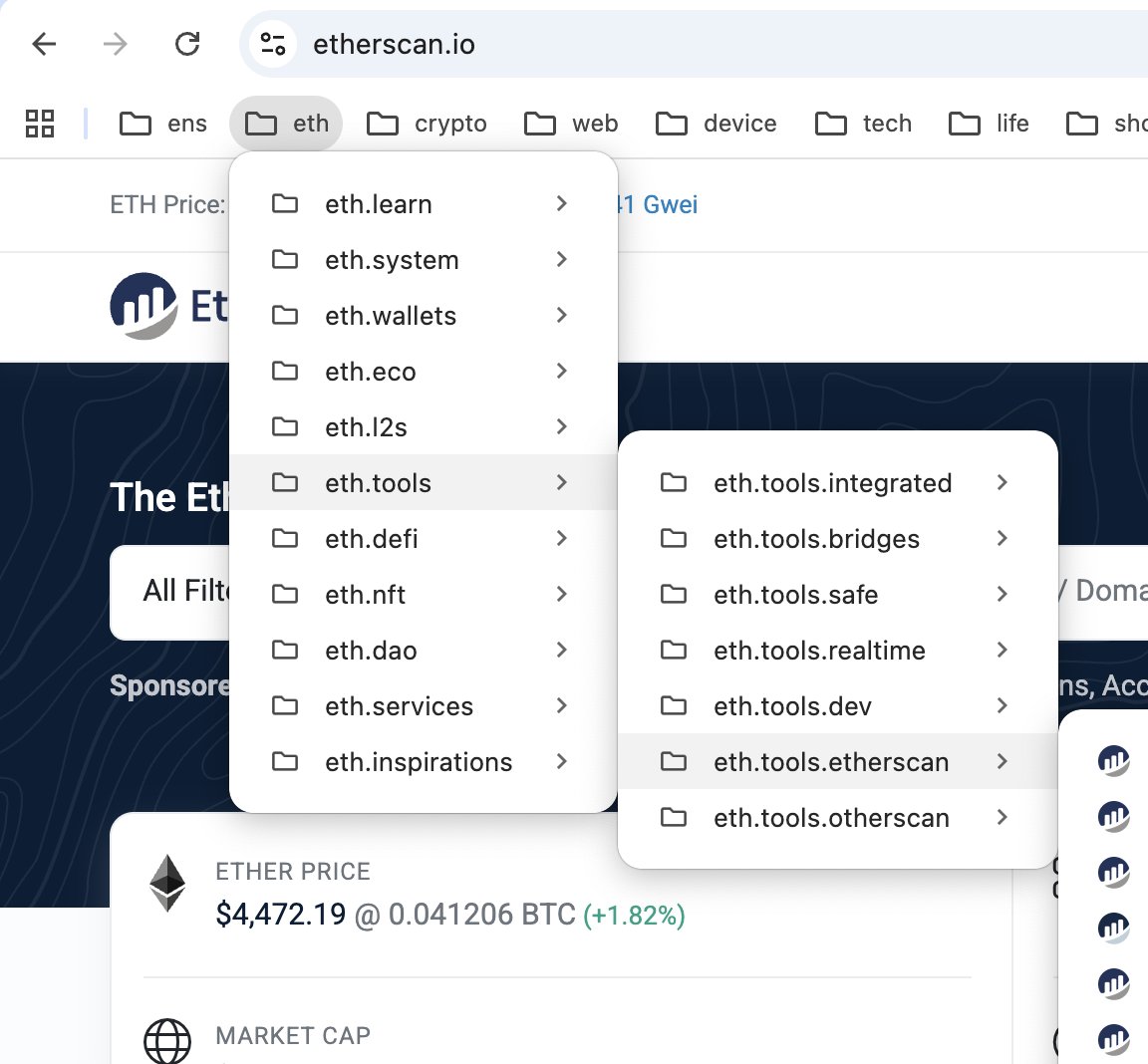Screen dimensions: 1148x1064
Task: Expand chevron next to eth.tools.otherscan
Action: tap(1003, 817)
